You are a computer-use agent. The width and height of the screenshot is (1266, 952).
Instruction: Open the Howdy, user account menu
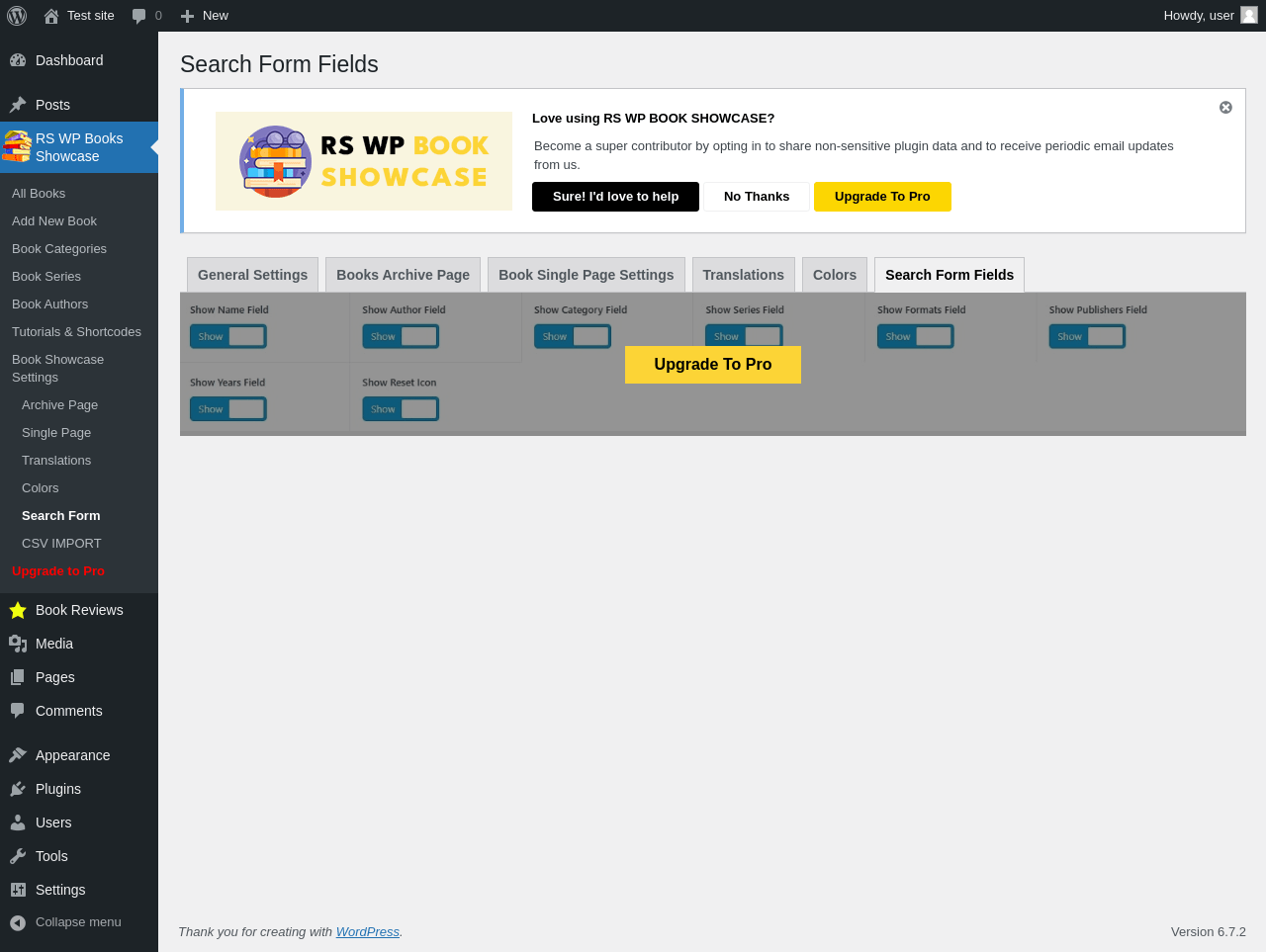(1211, 16)
